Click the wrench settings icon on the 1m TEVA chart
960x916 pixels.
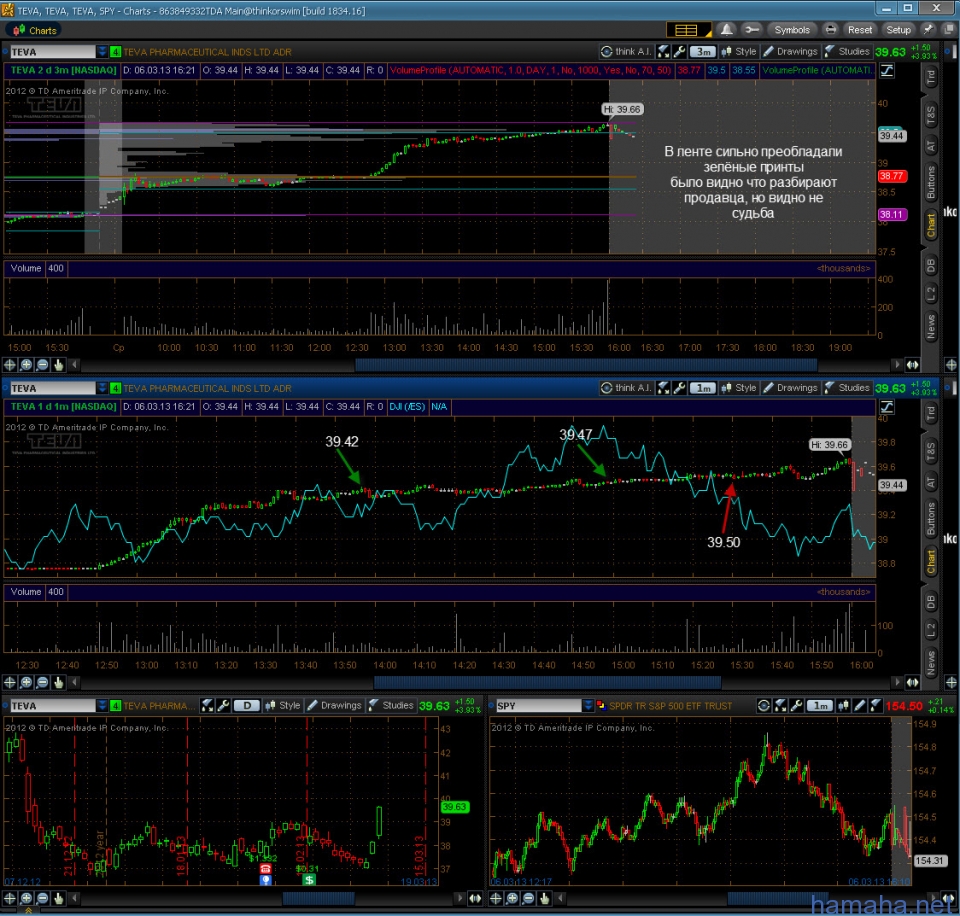(679, 388)
